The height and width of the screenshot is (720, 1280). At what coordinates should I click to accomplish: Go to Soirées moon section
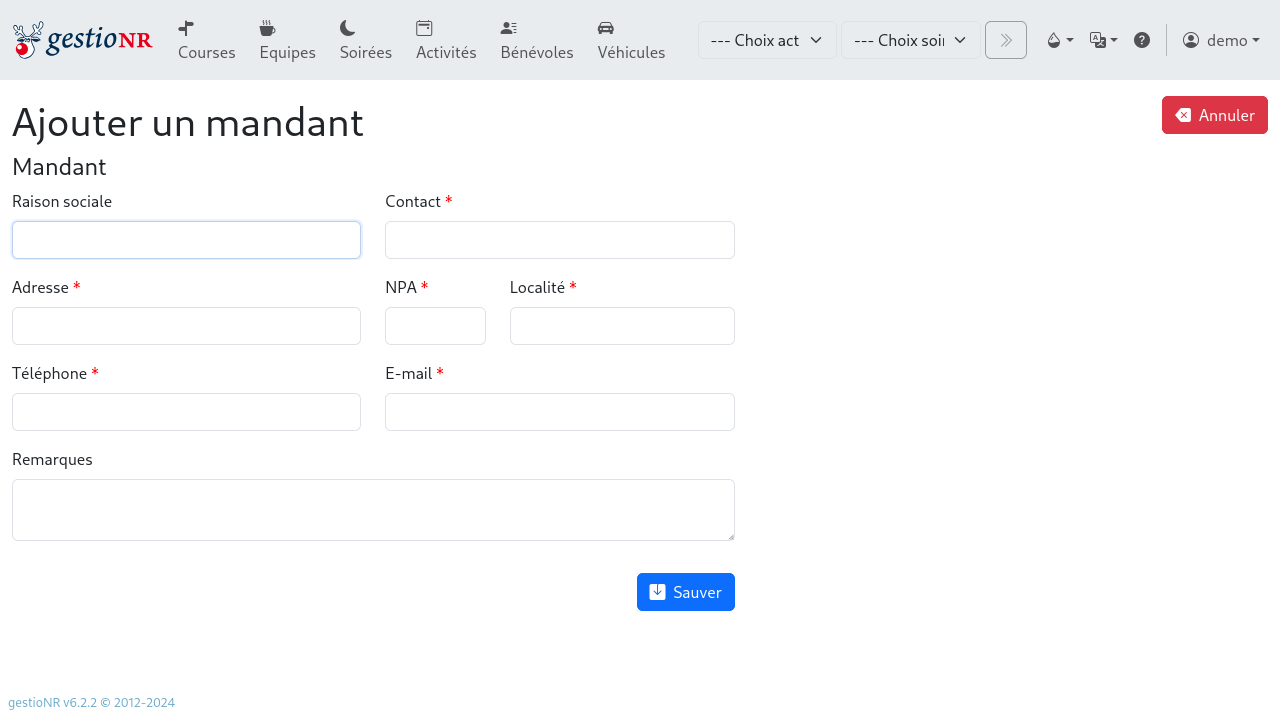click(365, 40)
